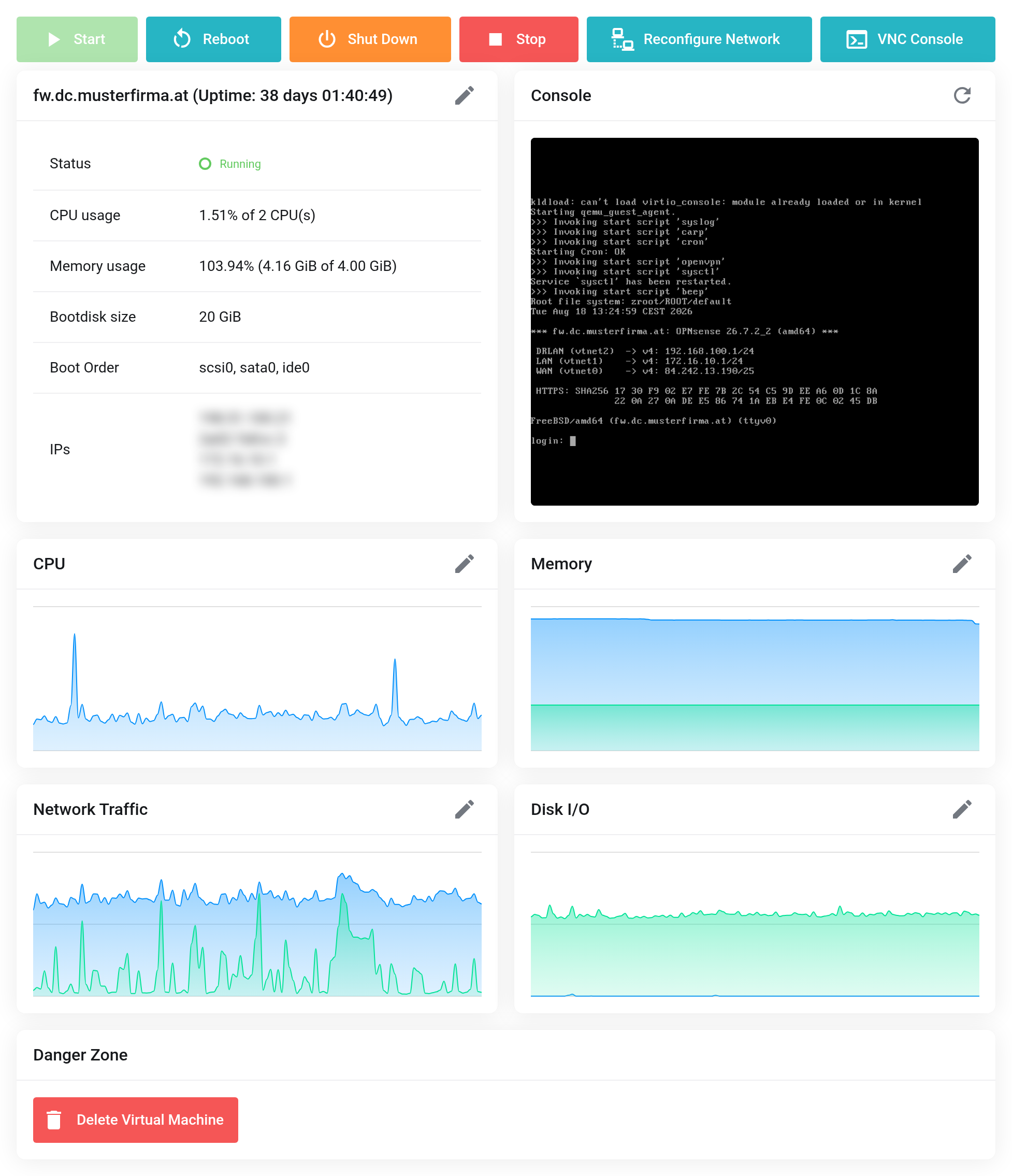
Task: Launch the VNC Console
Action: click(x=907, y=39)
